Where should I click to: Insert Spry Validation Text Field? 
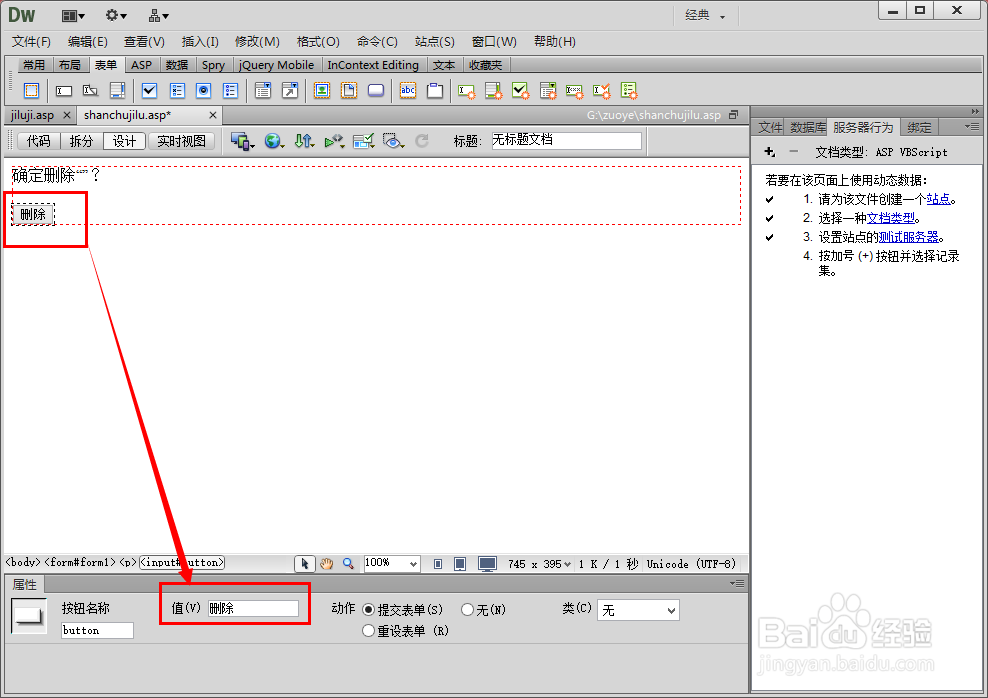[466, 92]
